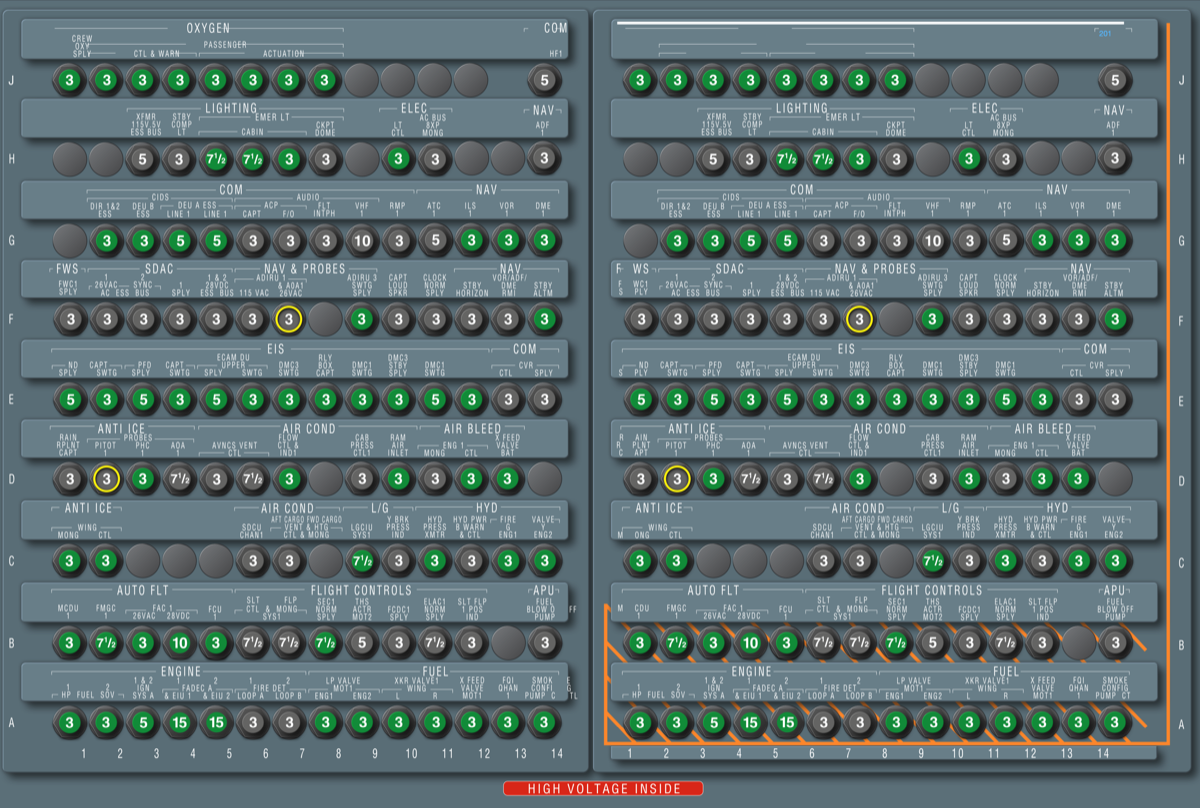
Task: Select yellow-ringed ADIRU 1 26VAC breaker, left panel
Action: coord(288,319)
